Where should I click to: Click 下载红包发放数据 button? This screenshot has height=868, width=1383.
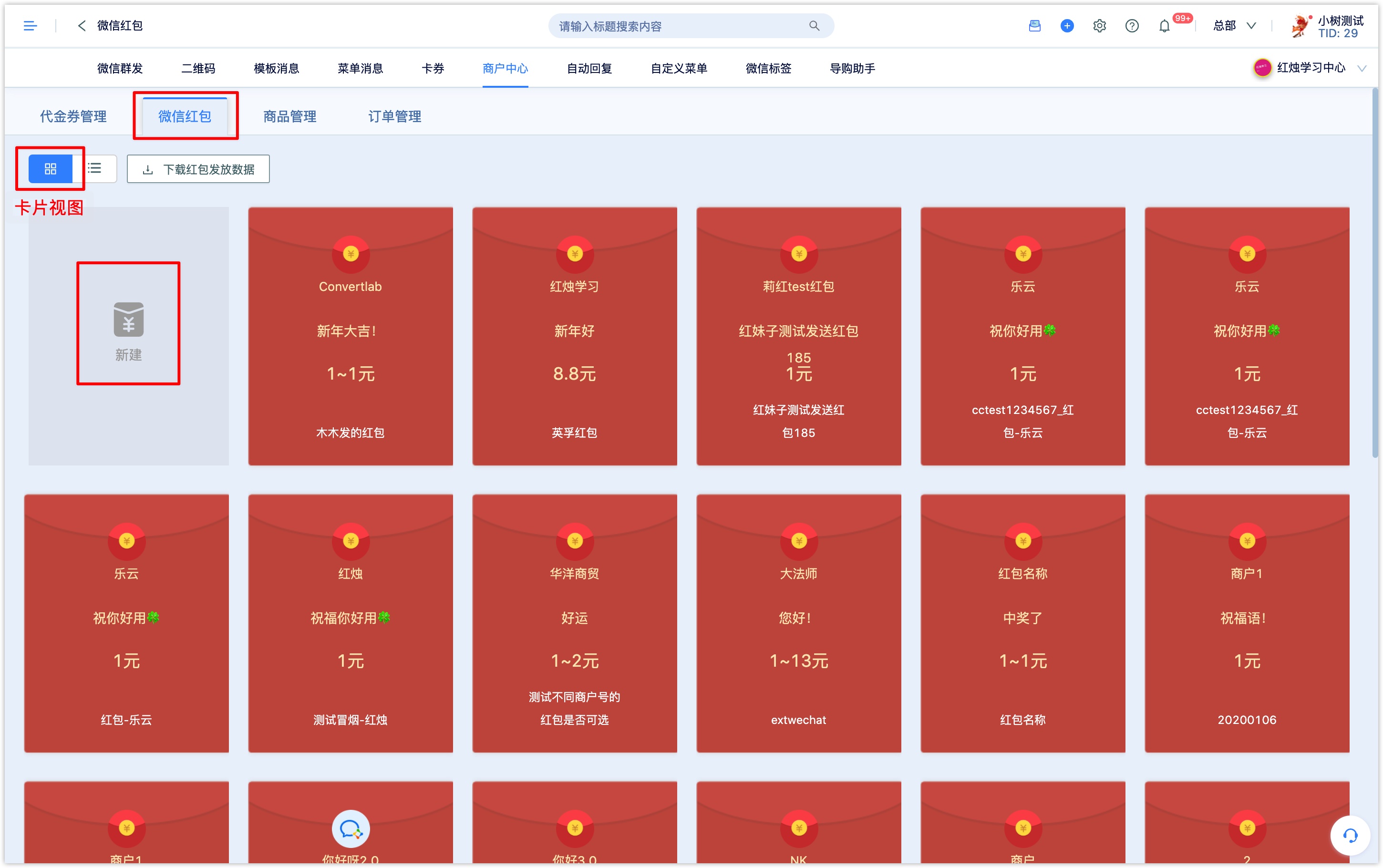point(198,169)
